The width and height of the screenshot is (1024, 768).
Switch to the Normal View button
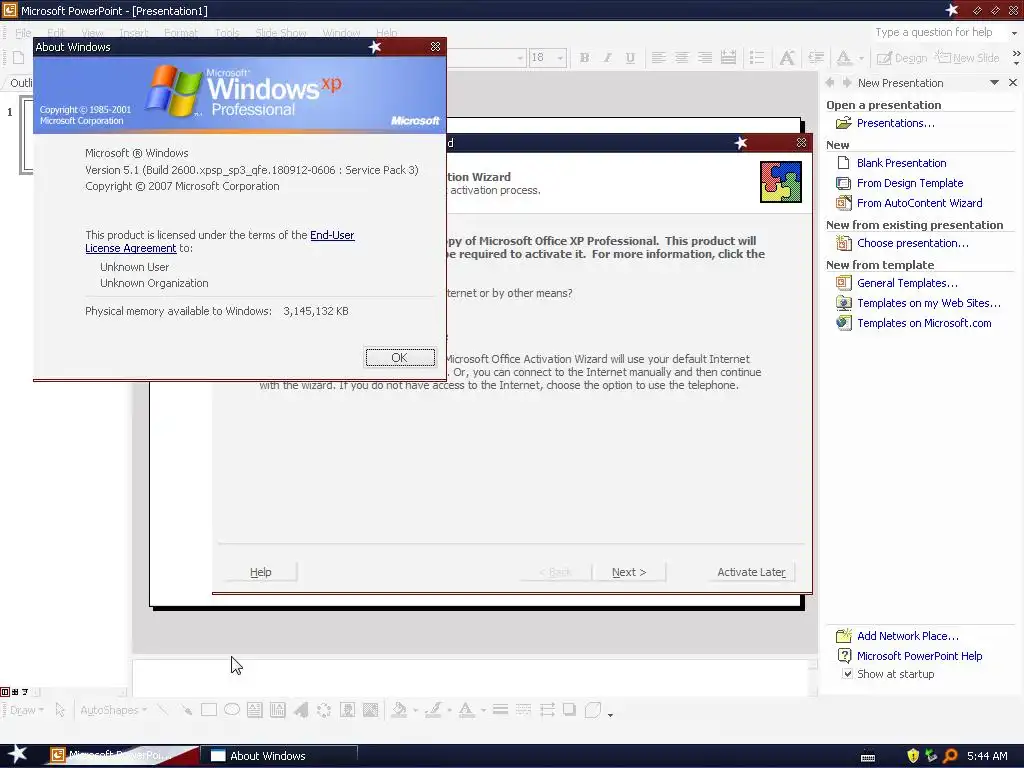pyautogui.click(x=5, y=692)
